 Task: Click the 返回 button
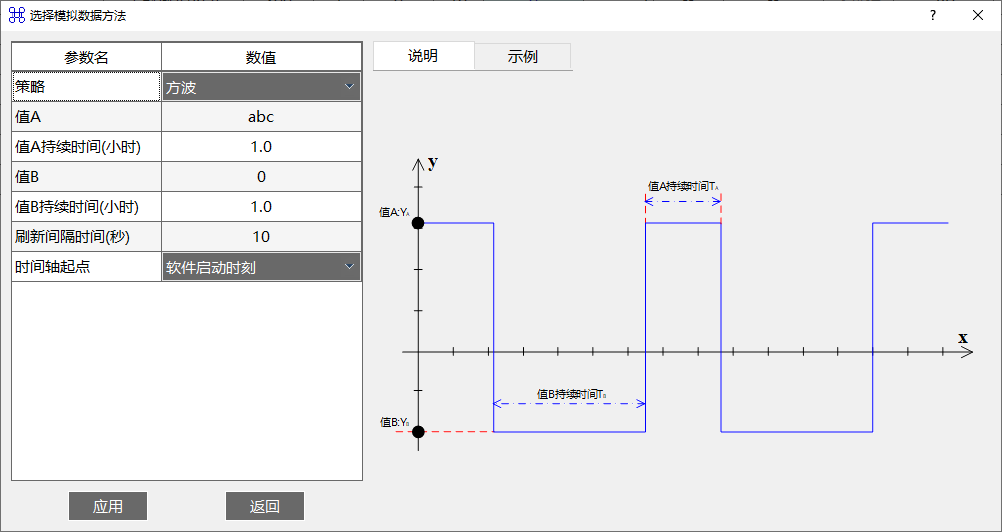tap(265, 506)
